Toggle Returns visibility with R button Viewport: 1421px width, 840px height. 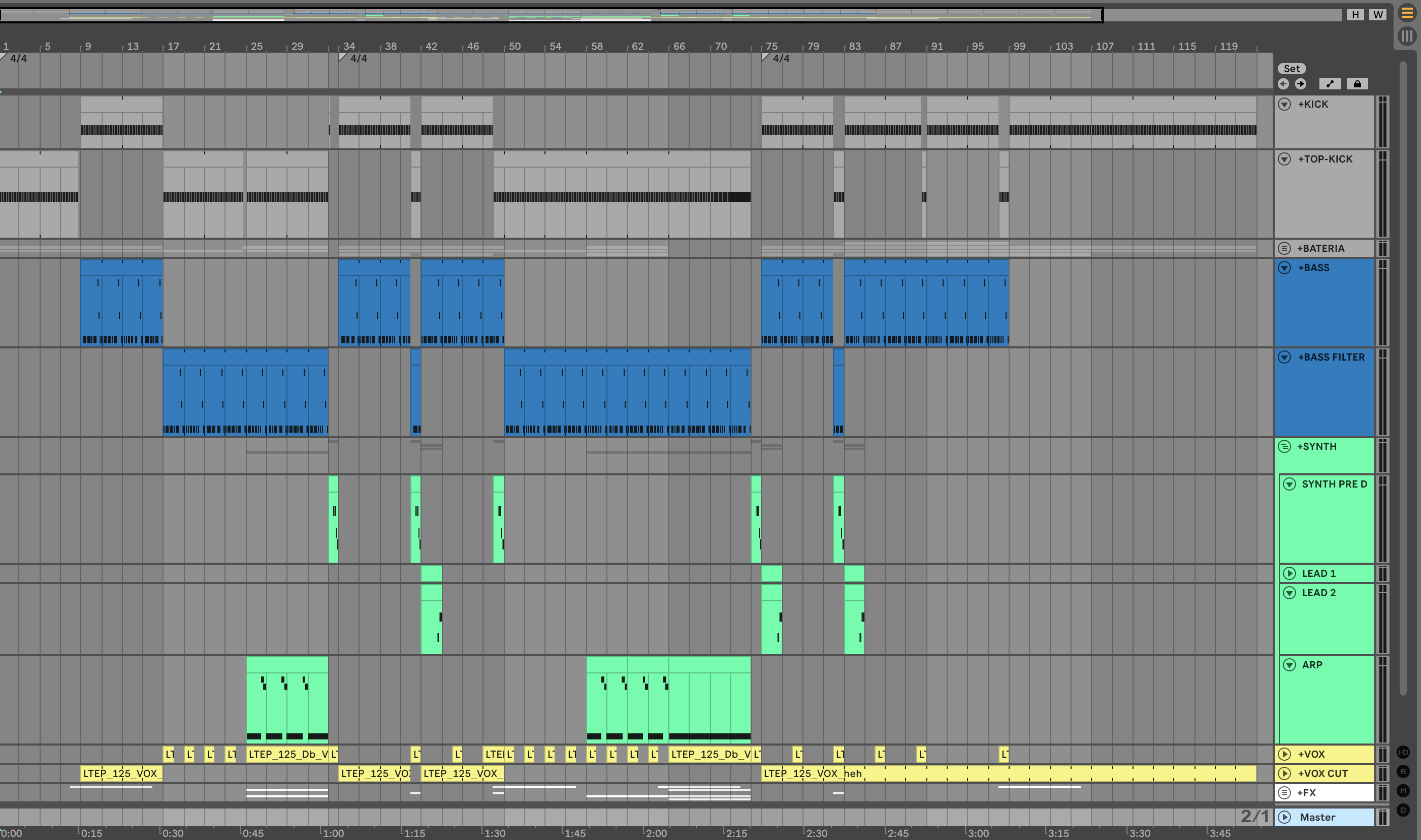[1403, 771]
